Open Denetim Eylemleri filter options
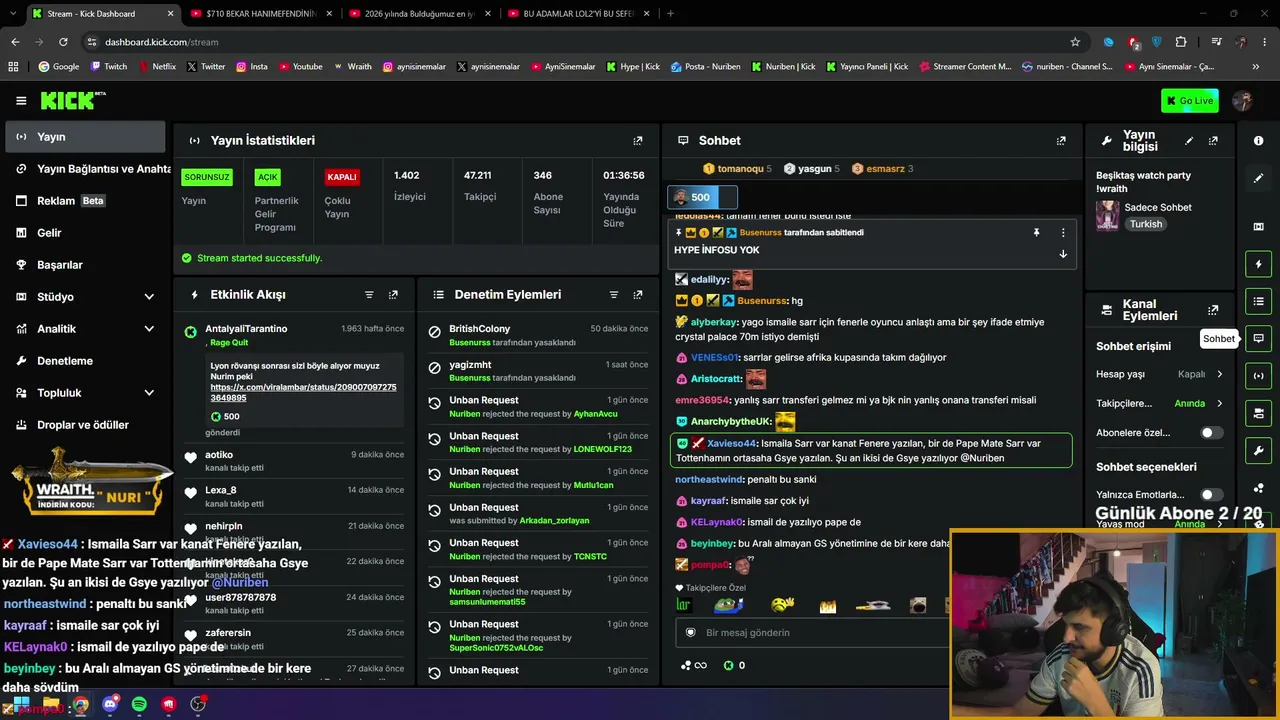This screenshot has height=720, width=1280. pos(614,295)
